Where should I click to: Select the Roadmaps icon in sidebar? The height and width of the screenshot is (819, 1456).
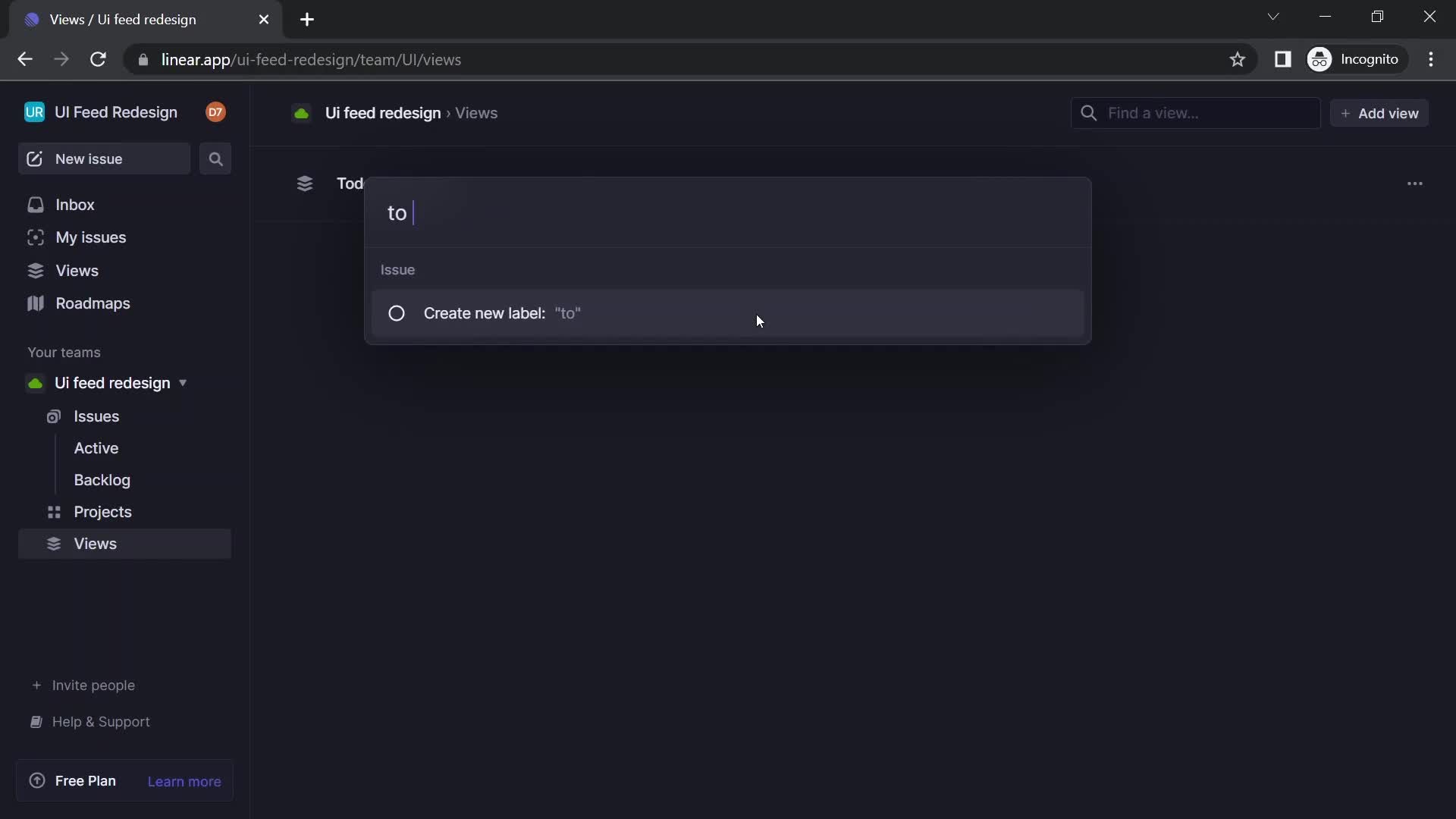[x=36, y=302]
